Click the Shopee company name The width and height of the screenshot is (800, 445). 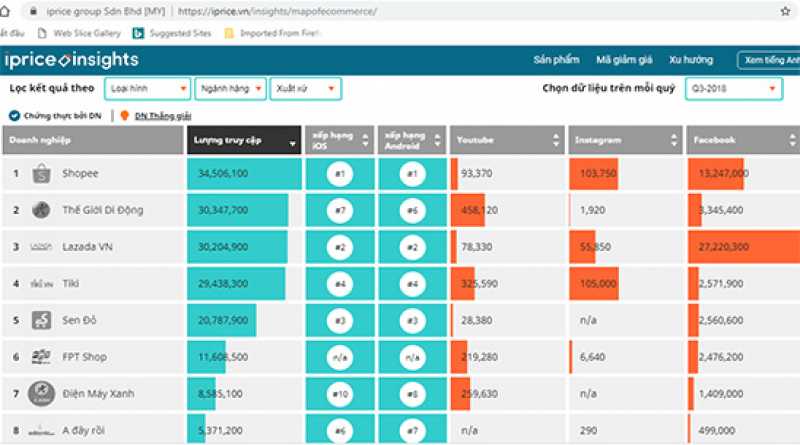point(80,174)
